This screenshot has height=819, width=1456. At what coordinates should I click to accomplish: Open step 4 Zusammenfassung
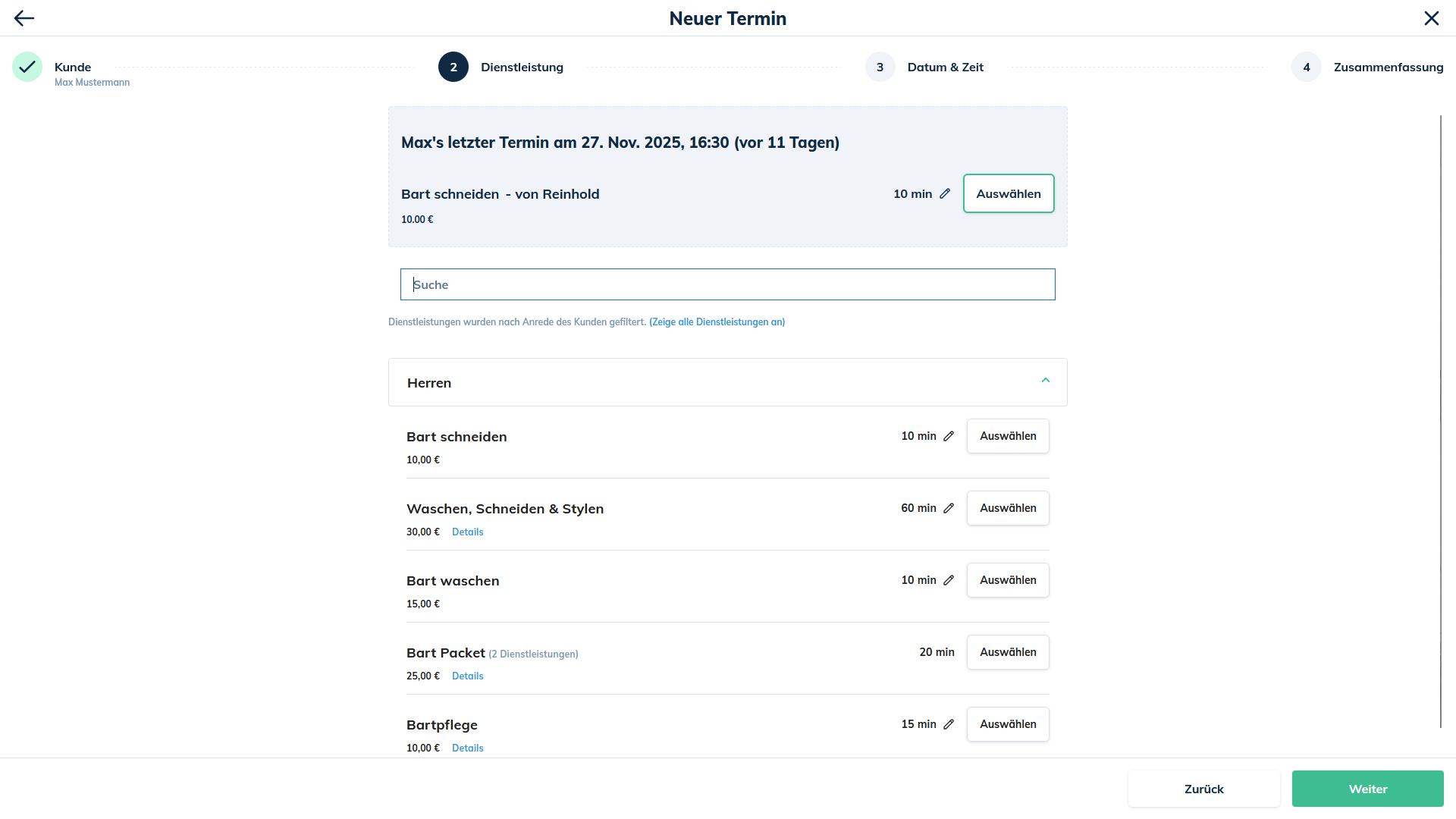(x=1307, y=67)
